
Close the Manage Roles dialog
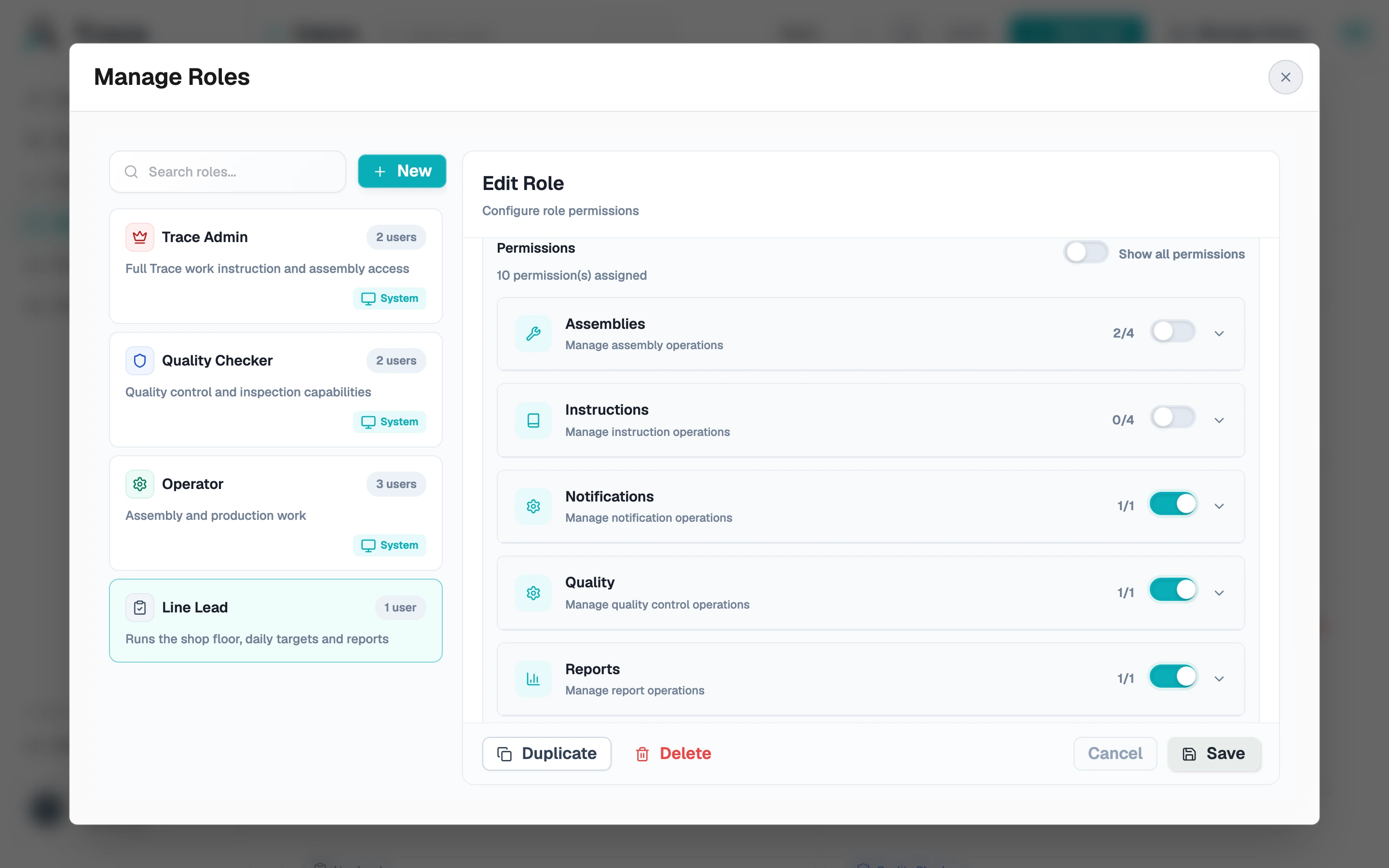click(x=1285, y=77)
